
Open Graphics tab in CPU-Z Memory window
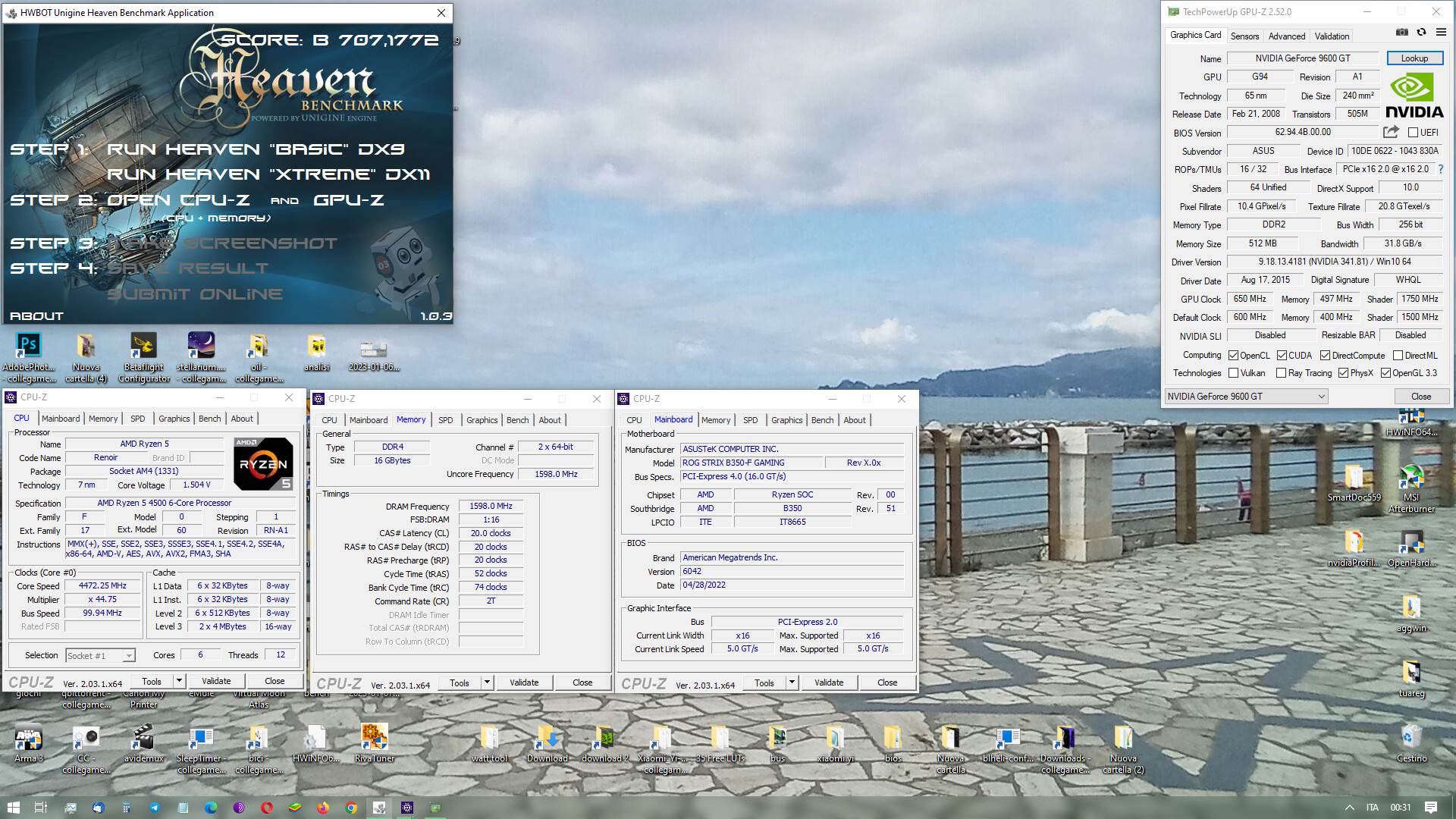click(x=482, y=420)
